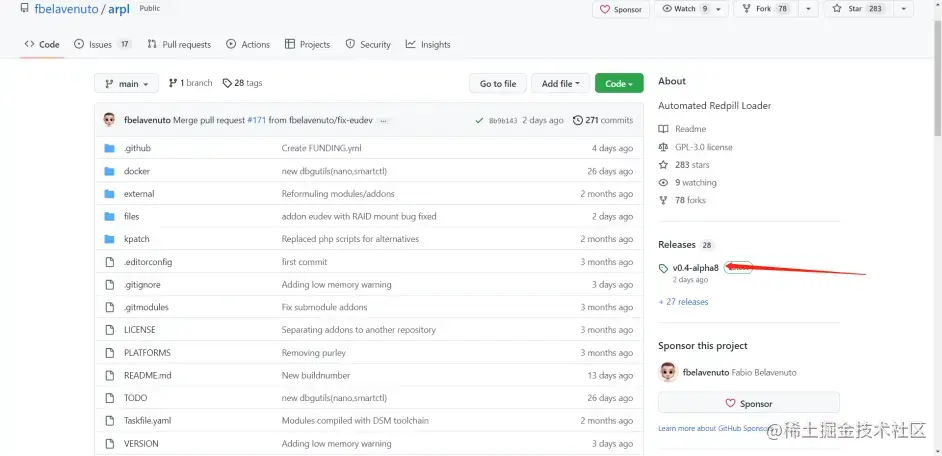Expand the Star lists arrow
This screenshot has width=942, height=456.
904,9
